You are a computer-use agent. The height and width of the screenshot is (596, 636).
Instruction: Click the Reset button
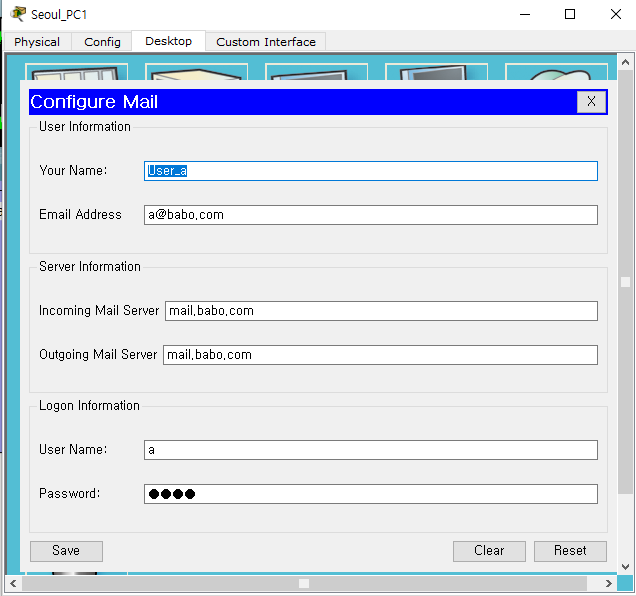[x=570, y=551]
